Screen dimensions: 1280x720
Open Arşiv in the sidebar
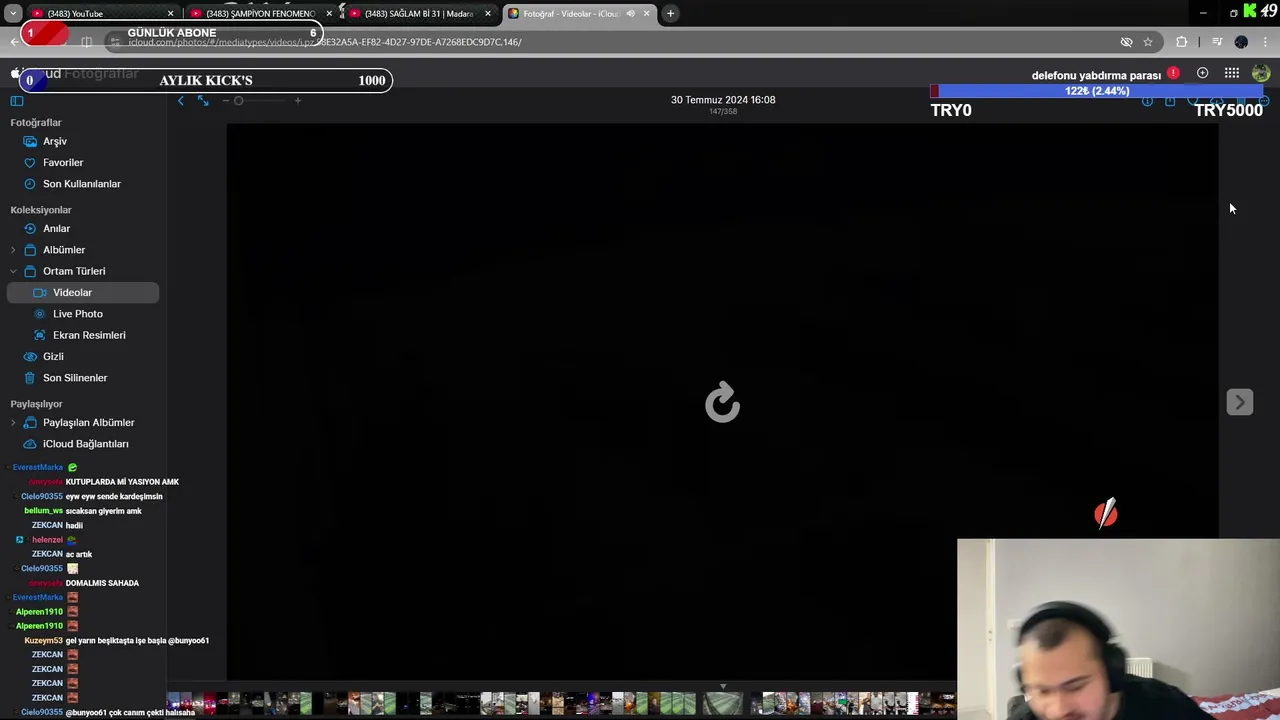coord(55,141)
